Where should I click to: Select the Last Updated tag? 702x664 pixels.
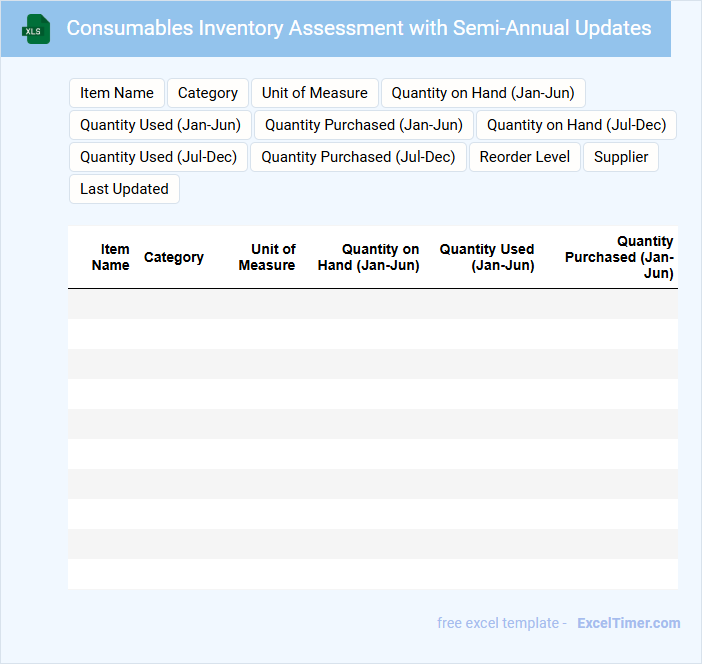pos(124,189)
